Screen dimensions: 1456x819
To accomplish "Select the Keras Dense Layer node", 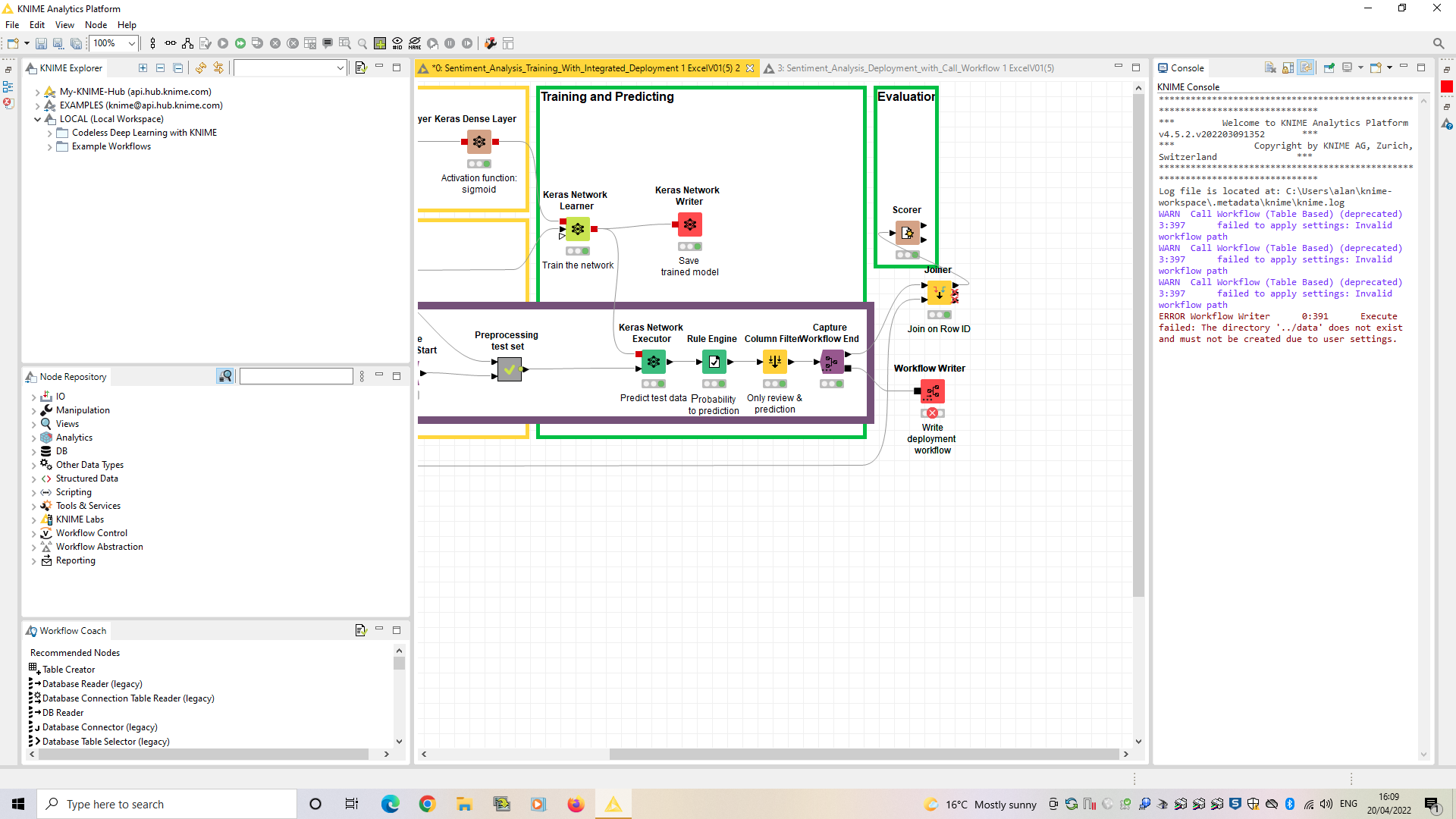I will coord(479,142).
